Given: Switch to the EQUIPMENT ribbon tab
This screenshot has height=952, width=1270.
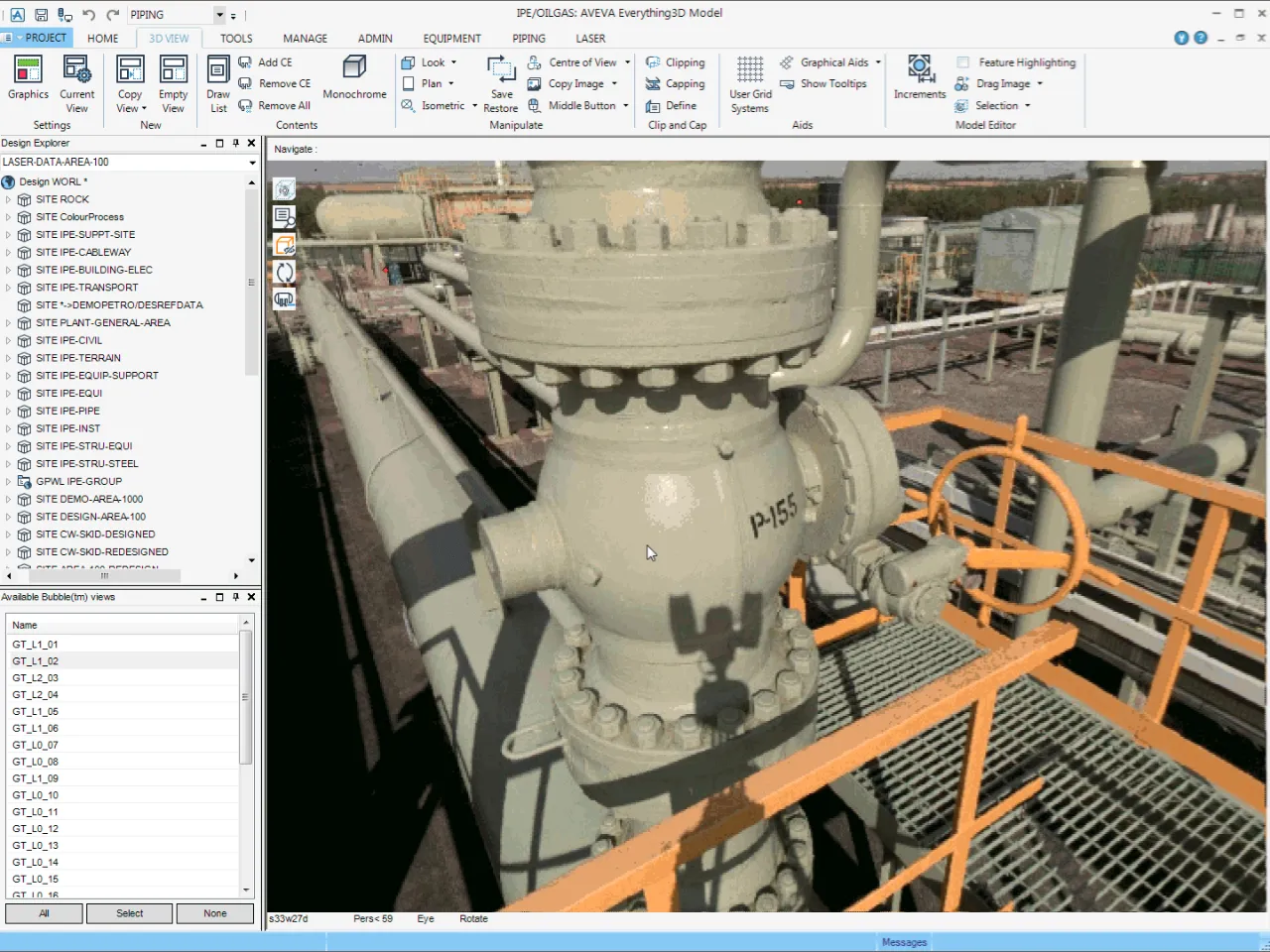Looking at the screenshot, I should pyautogui.click(x=451, y=39).
